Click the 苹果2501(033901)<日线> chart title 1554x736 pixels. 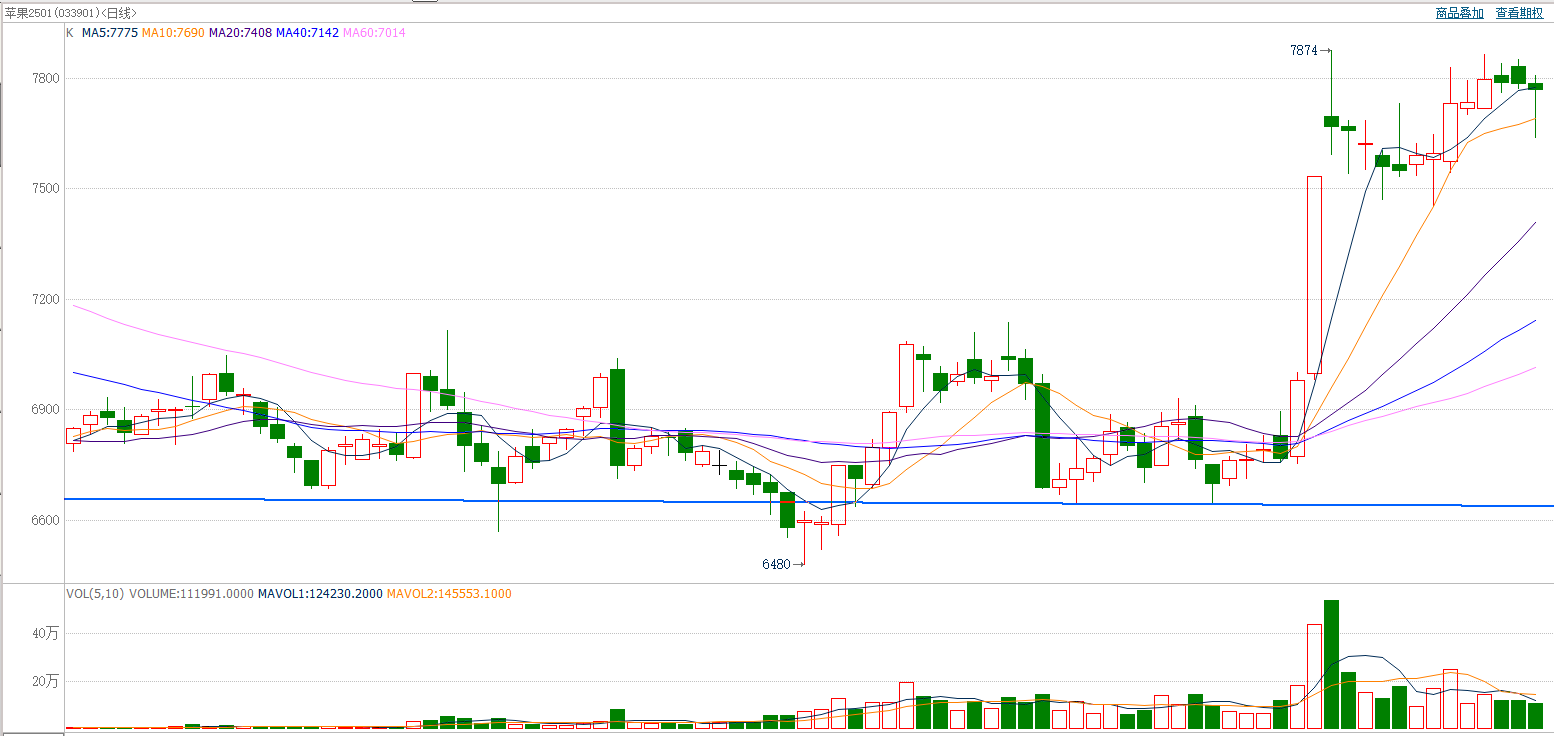(x=71, y=13)
